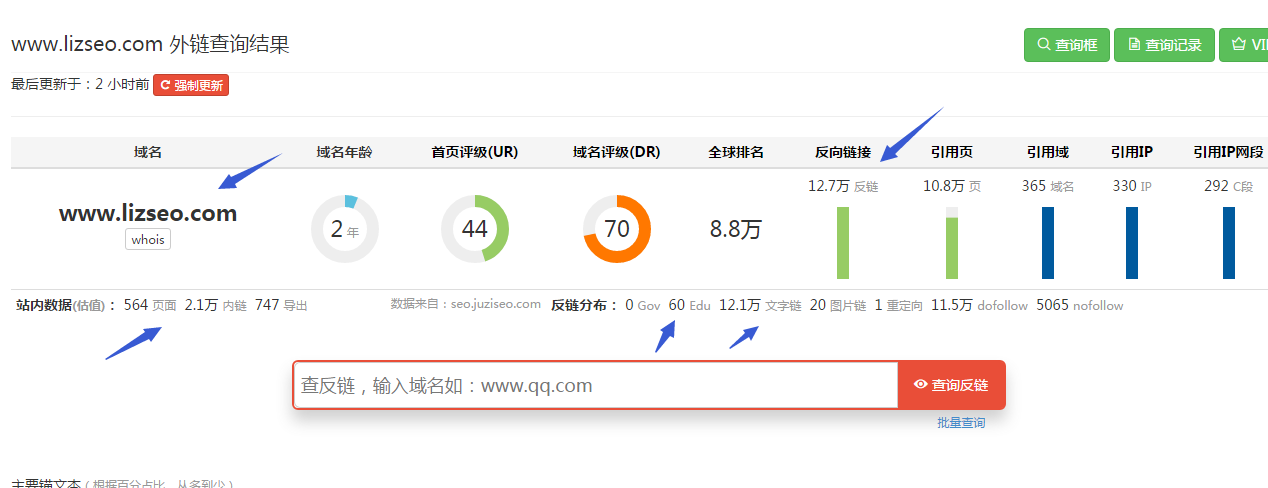Click the 20 图片链 value
Screen dimensions: 1268x488
838,305
